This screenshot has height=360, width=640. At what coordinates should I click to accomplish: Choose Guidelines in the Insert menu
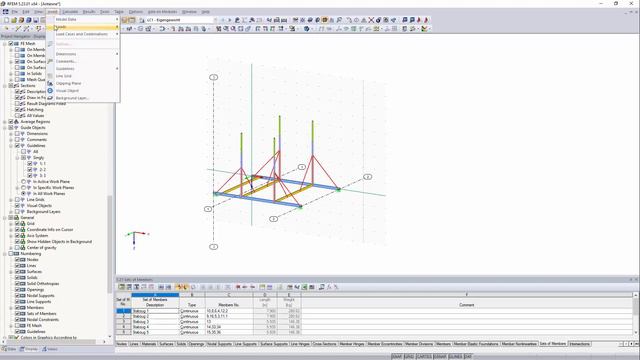click(83, 69)
